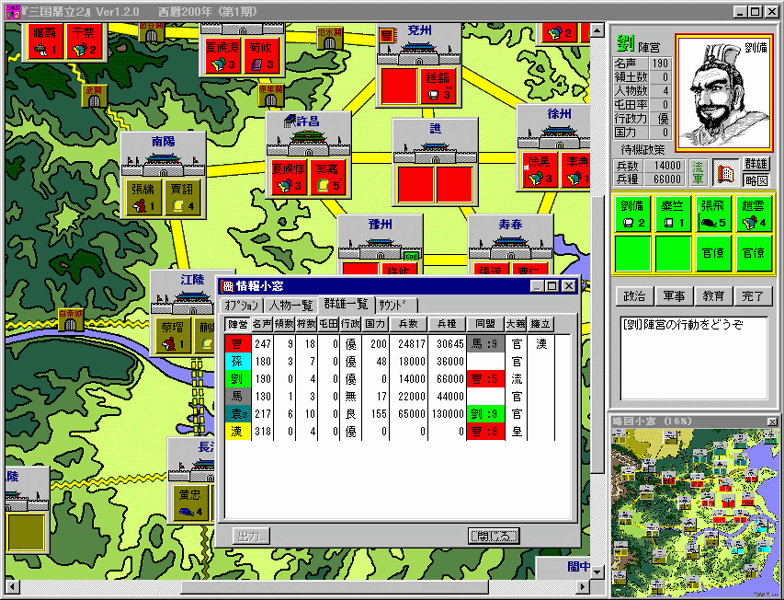
Task: Click the 豫州 castle icon on map
Action: [380, 246]
